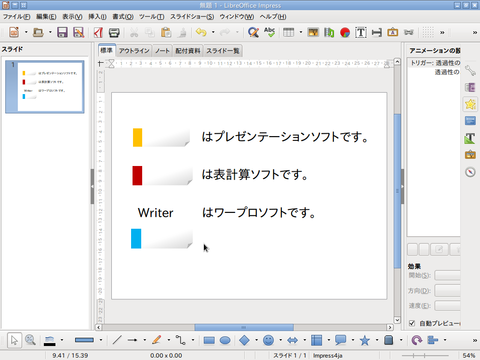Switch to the ノート tab

(162, 51)
